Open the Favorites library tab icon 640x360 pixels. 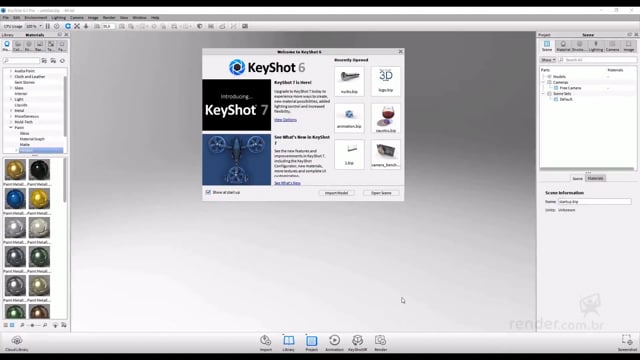(62, 46)
